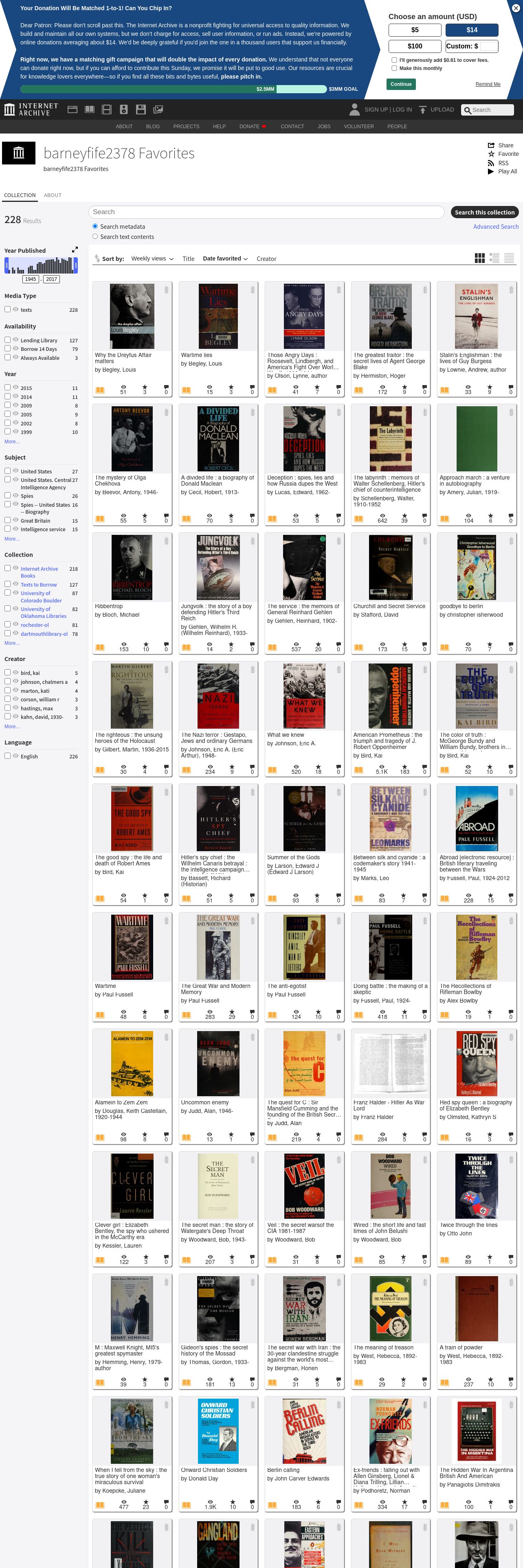523x1568 pixels.
Task: Enable the English language filter checkbox
Action: [x=7, y=756]
